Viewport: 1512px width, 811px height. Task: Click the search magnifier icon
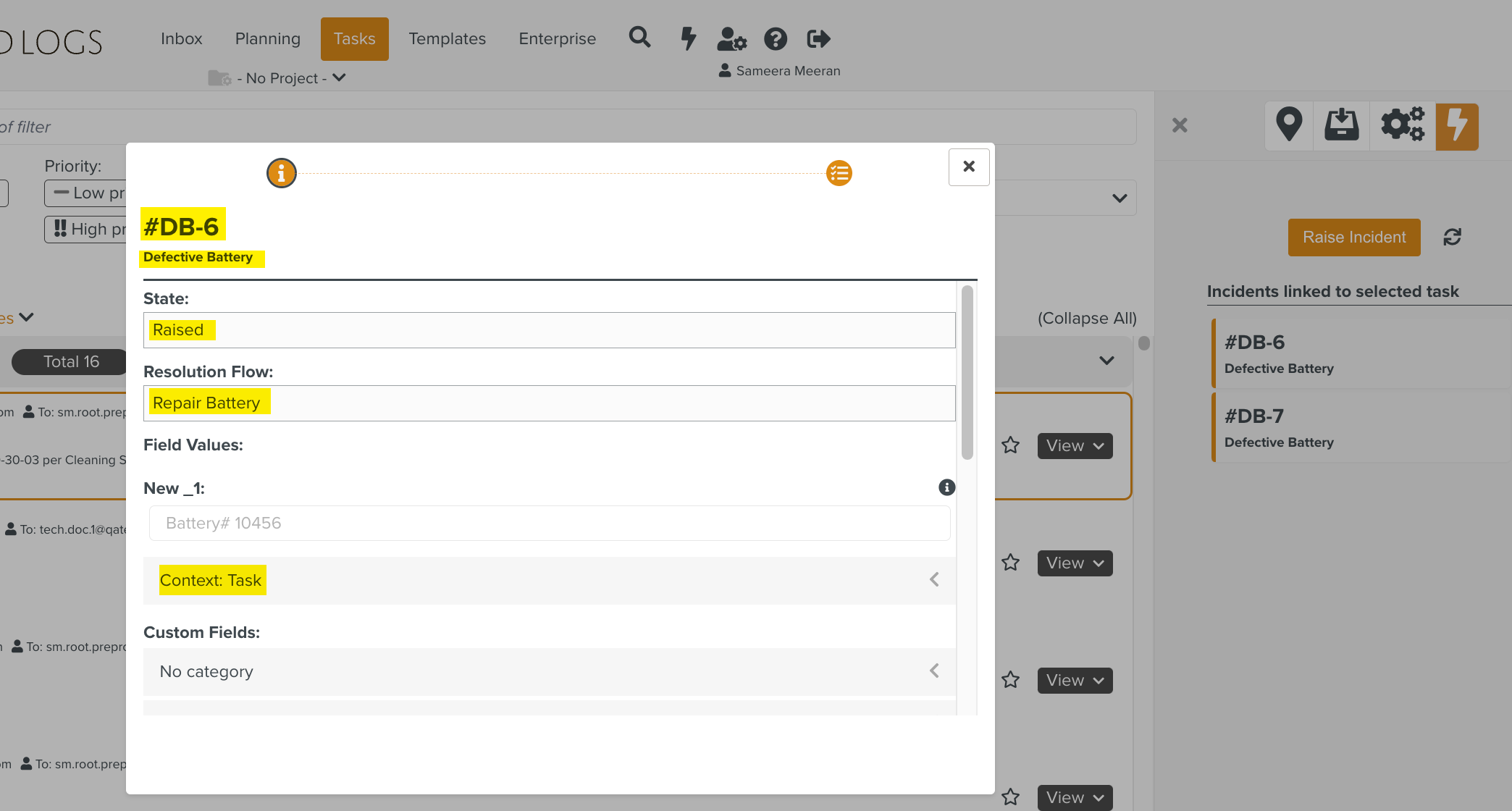point(639,38)
